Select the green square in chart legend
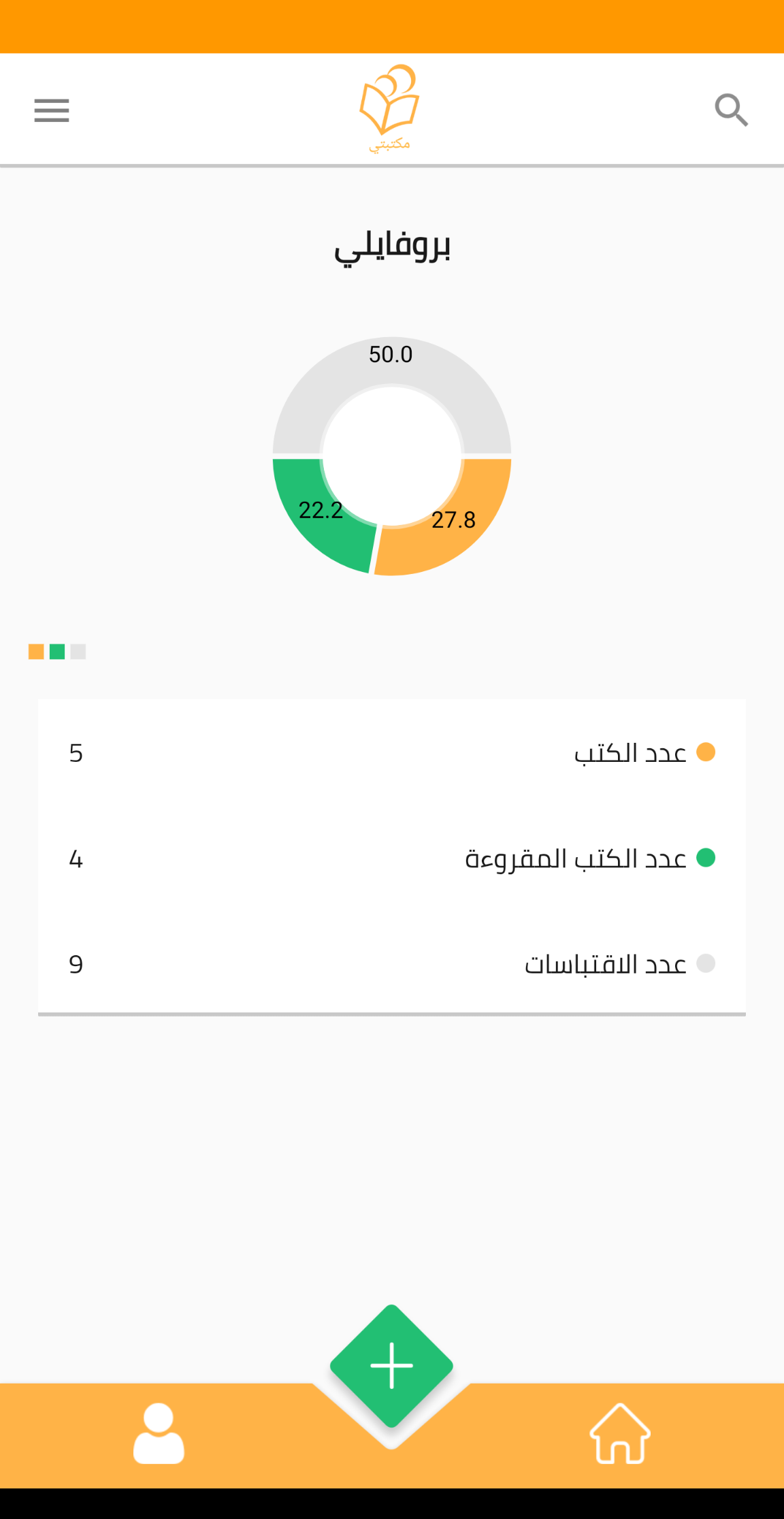The image size is (784, 1519). click(x=57, y=652)
